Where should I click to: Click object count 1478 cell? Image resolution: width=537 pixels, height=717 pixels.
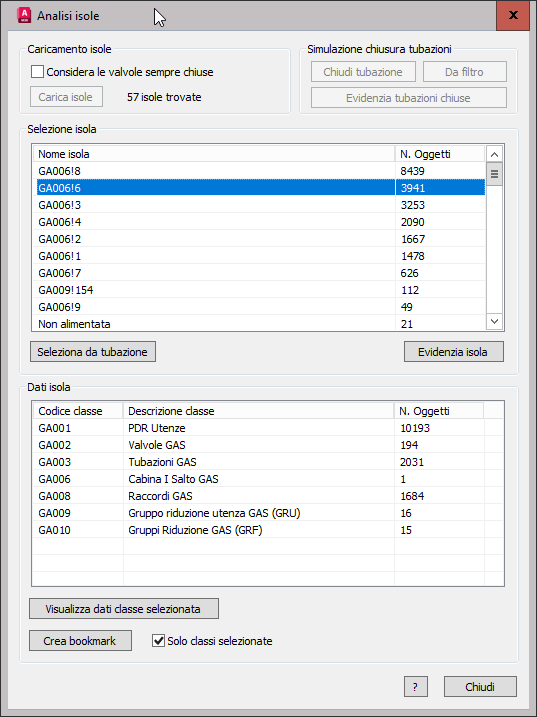[x=440, y=256]
